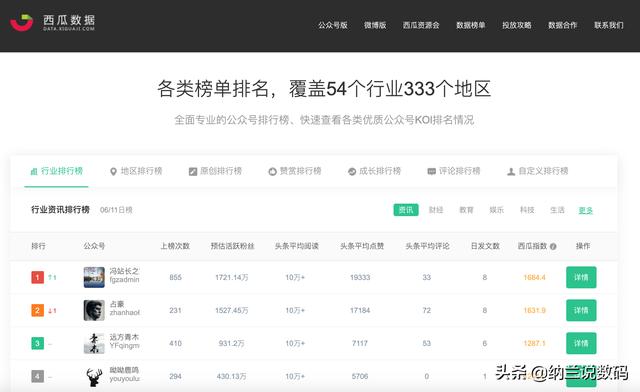The width and height of the screenshot is (640, 392).
Task: Click the orange rank 2 badge
Action: 38,310
